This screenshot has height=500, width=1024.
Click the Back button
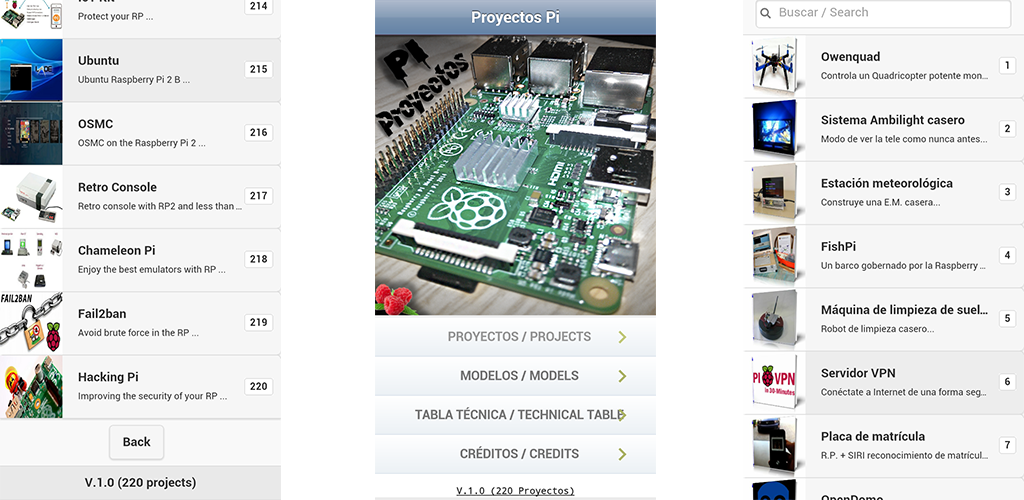pos(136,442)
